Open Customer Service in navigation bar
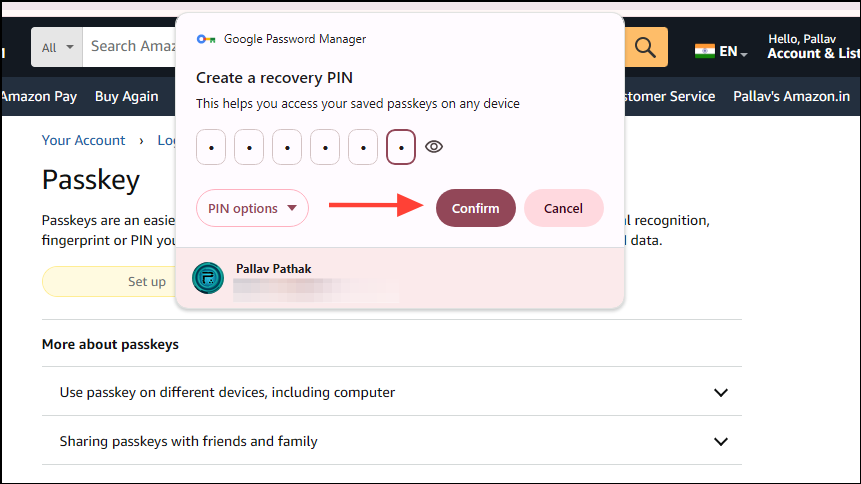 pos(670,96)
